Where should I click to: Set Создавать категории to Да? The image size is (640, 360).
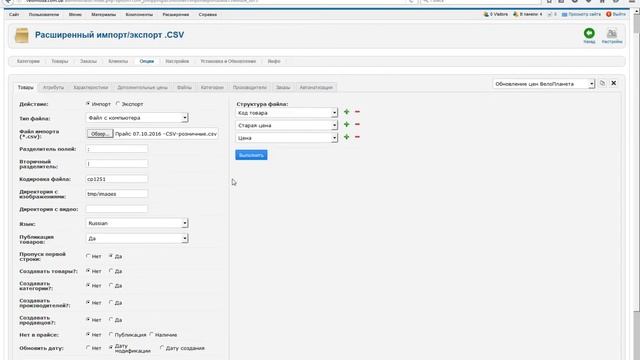111,285
